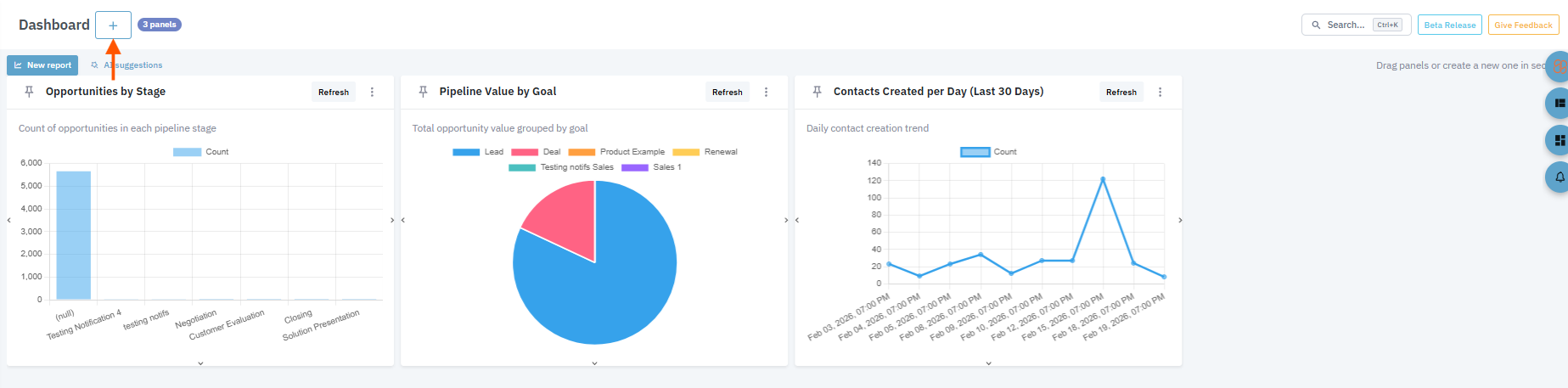Click the New report button
This screenshot has width=1568, height=388.
(x=42, y=65)
